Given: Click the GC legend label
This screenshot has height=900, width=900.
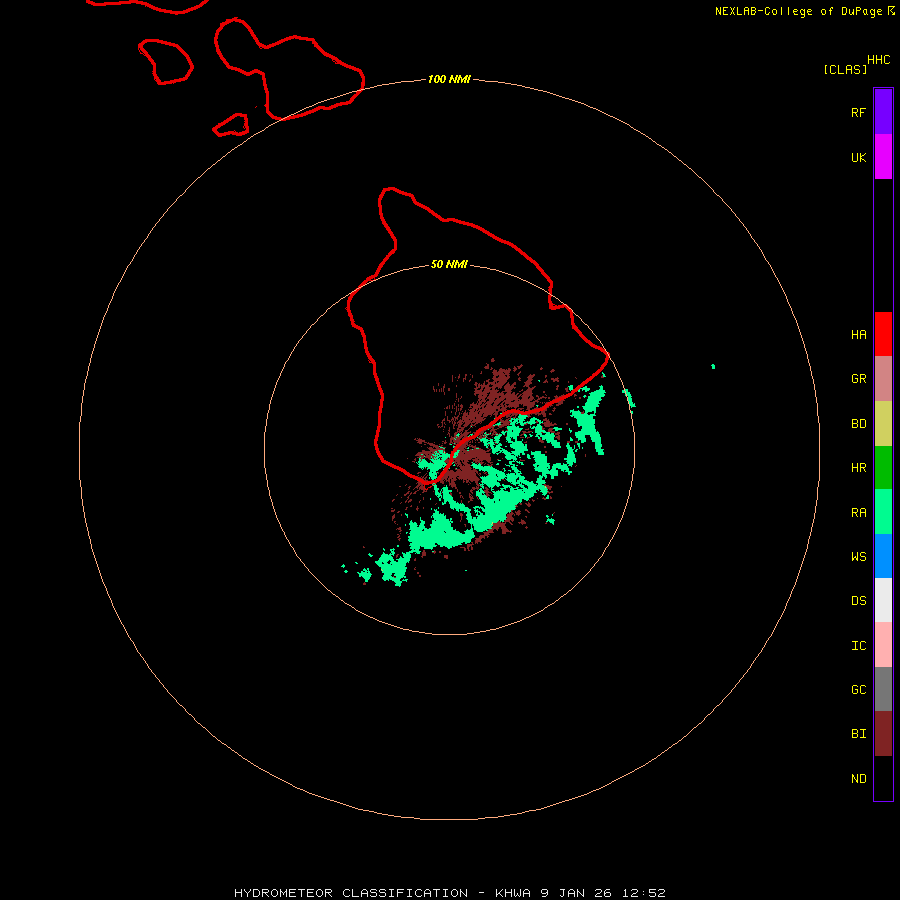Looking at the screenshot, I should point(858,690).
